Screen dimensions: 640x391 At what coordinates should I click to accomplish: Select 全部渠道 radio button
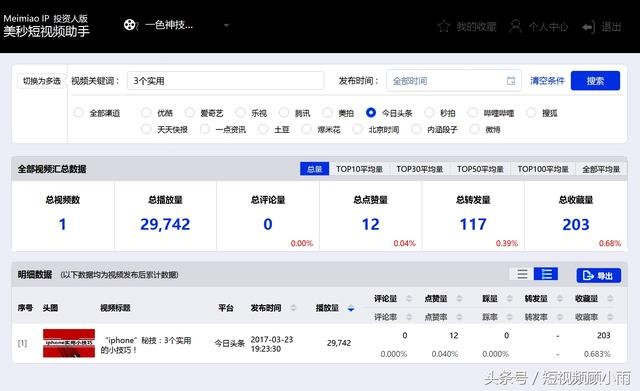pos(78,113)
